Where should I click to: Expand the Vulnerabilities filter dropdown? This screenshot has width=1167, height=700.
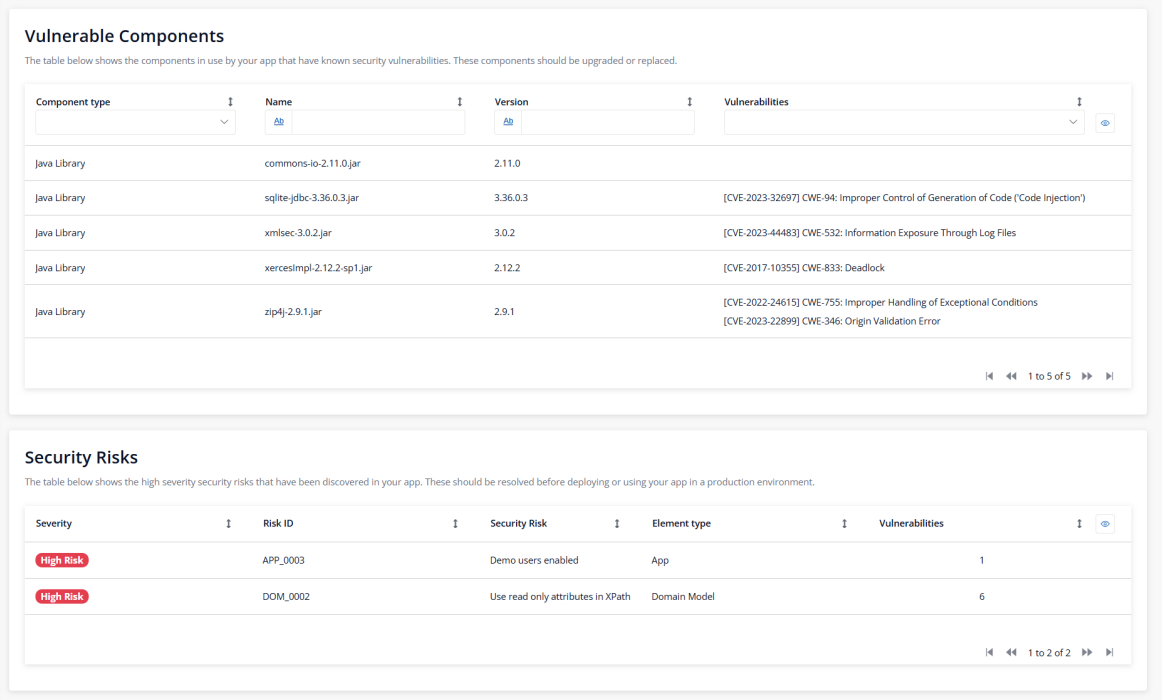tap(903, 122)
